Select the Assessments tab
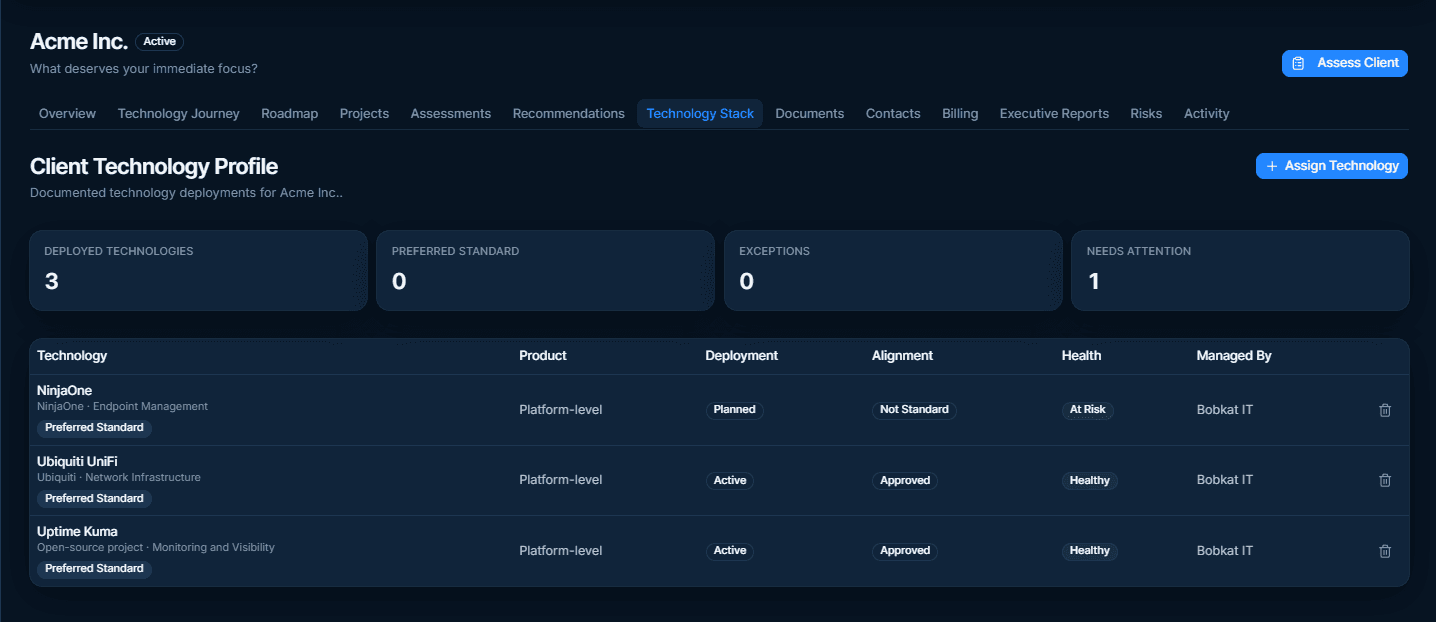This screenshot has height=622, width=1436. coord(451,114)
